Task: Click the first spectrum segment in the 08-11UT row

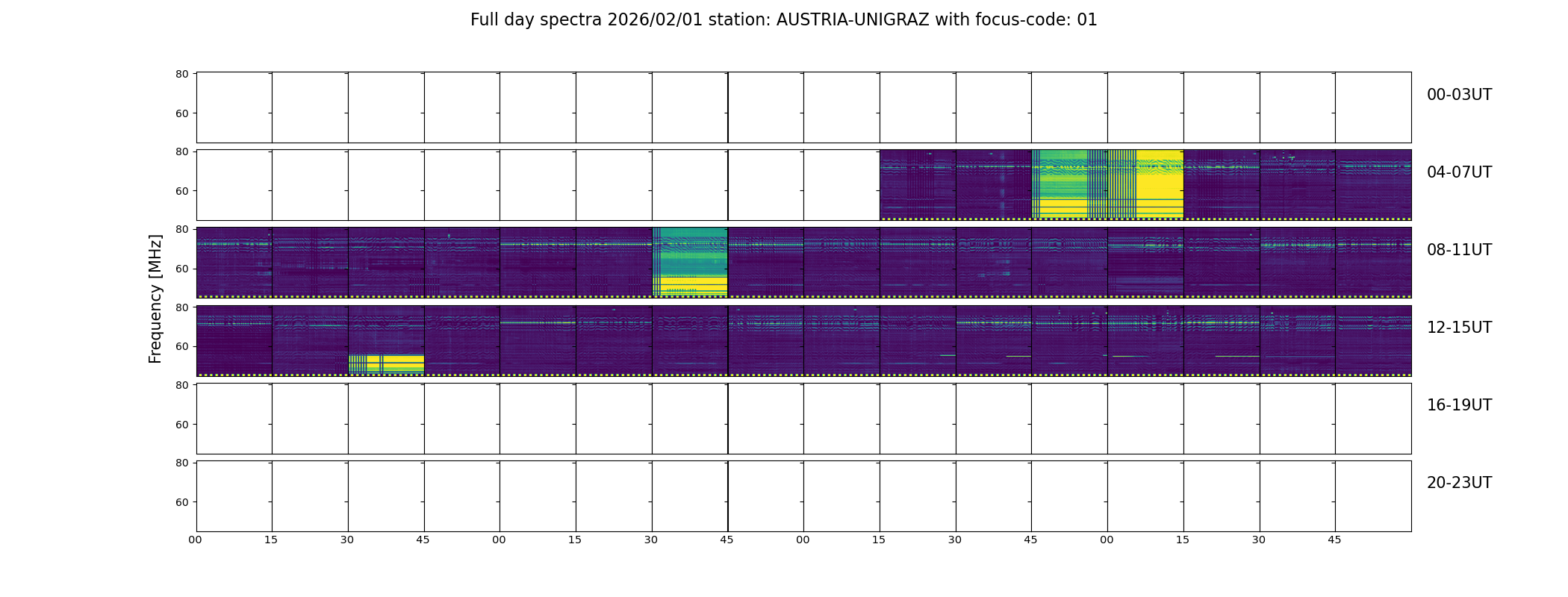Action: point(234,262)
